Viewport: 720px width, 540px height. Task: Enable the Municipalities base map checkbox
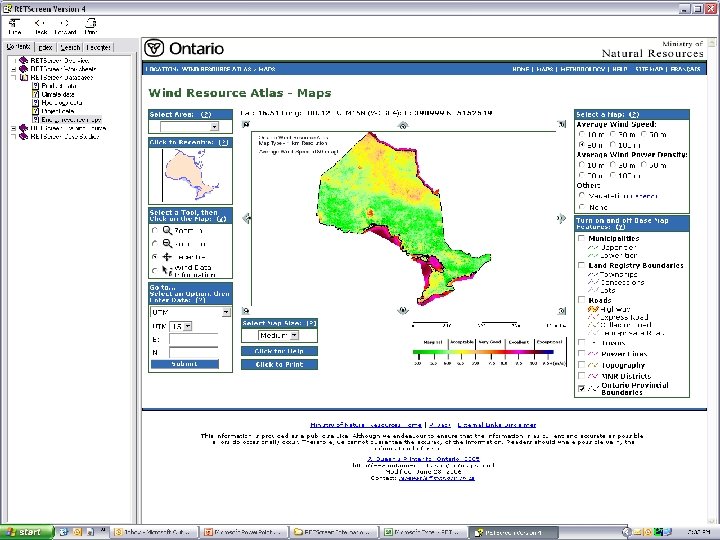582,239
